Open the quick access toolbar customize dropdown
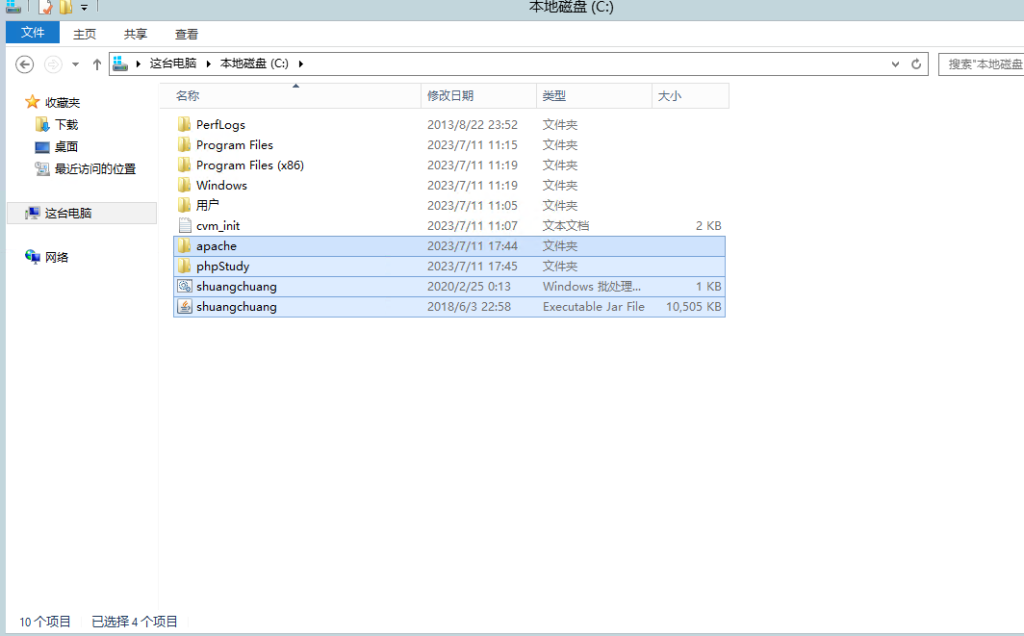1024x636 pixels. pos(85,8)
